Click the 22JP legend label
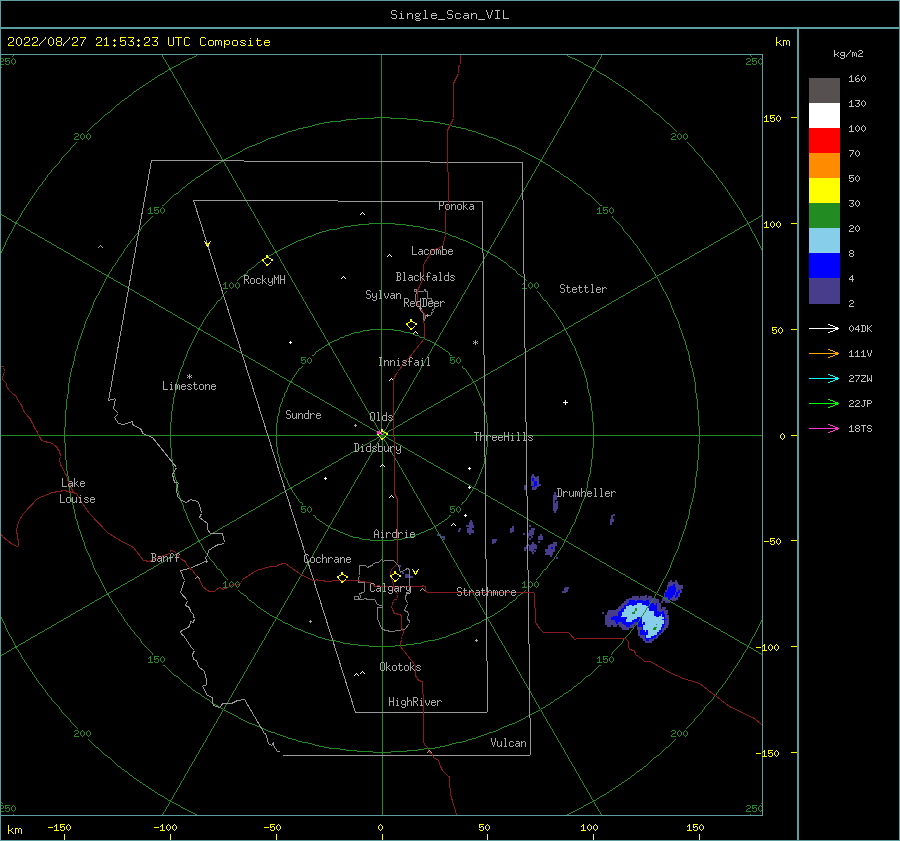The height and width of the screenshot is (841, 900). [860, 404]
